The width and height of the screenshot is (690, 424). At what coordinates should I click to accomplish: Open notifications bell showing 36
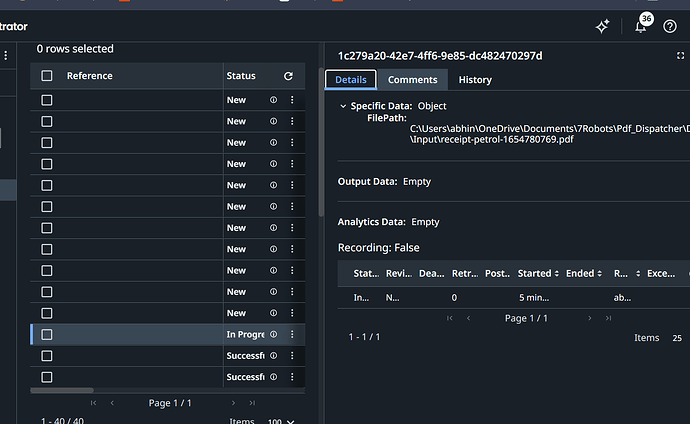[x=641, y=26]
